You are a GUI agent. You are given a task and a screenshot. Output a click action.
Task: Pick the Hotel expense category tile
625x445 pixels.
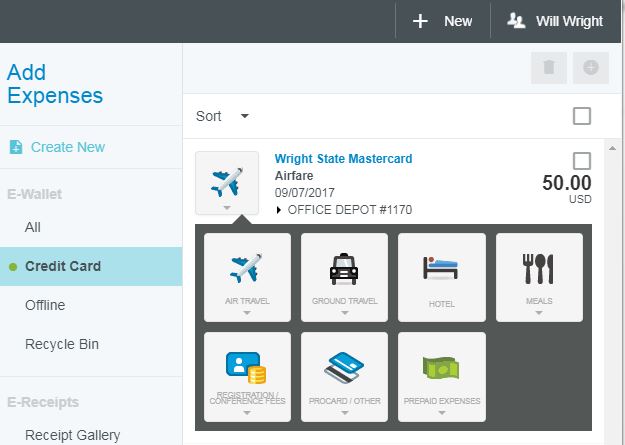point(441,276)
